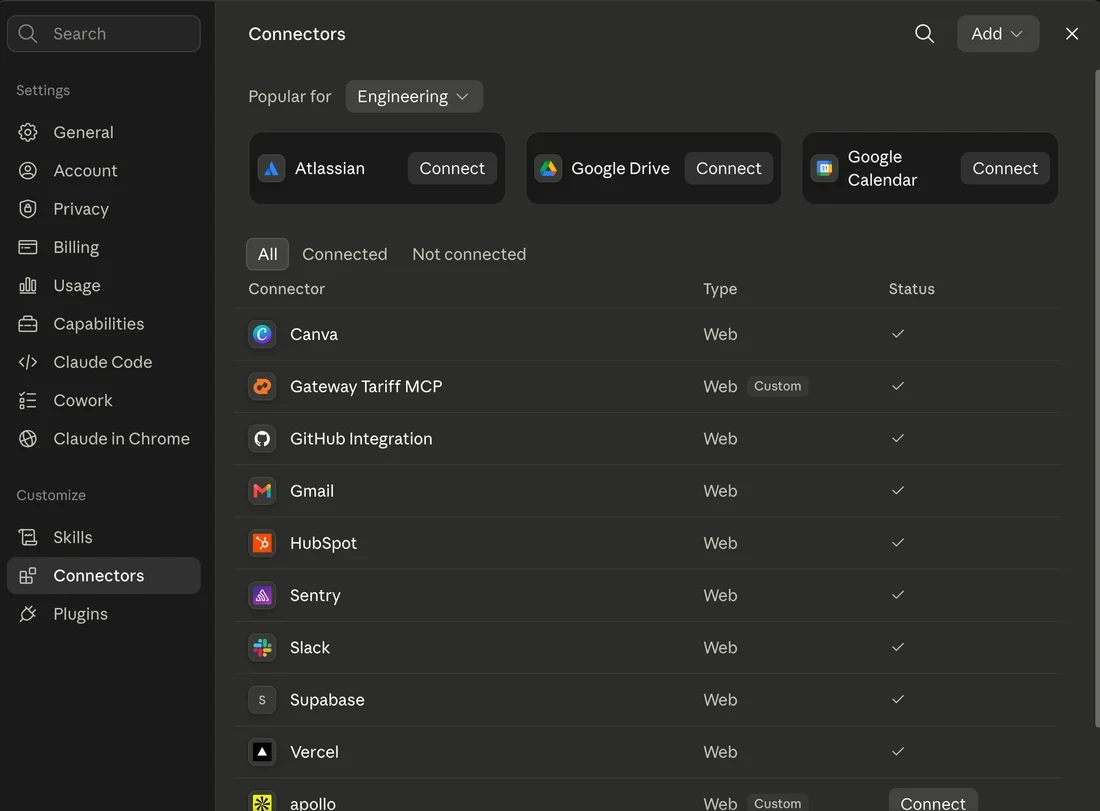Click the Gmail connector icon

(262, 491)
